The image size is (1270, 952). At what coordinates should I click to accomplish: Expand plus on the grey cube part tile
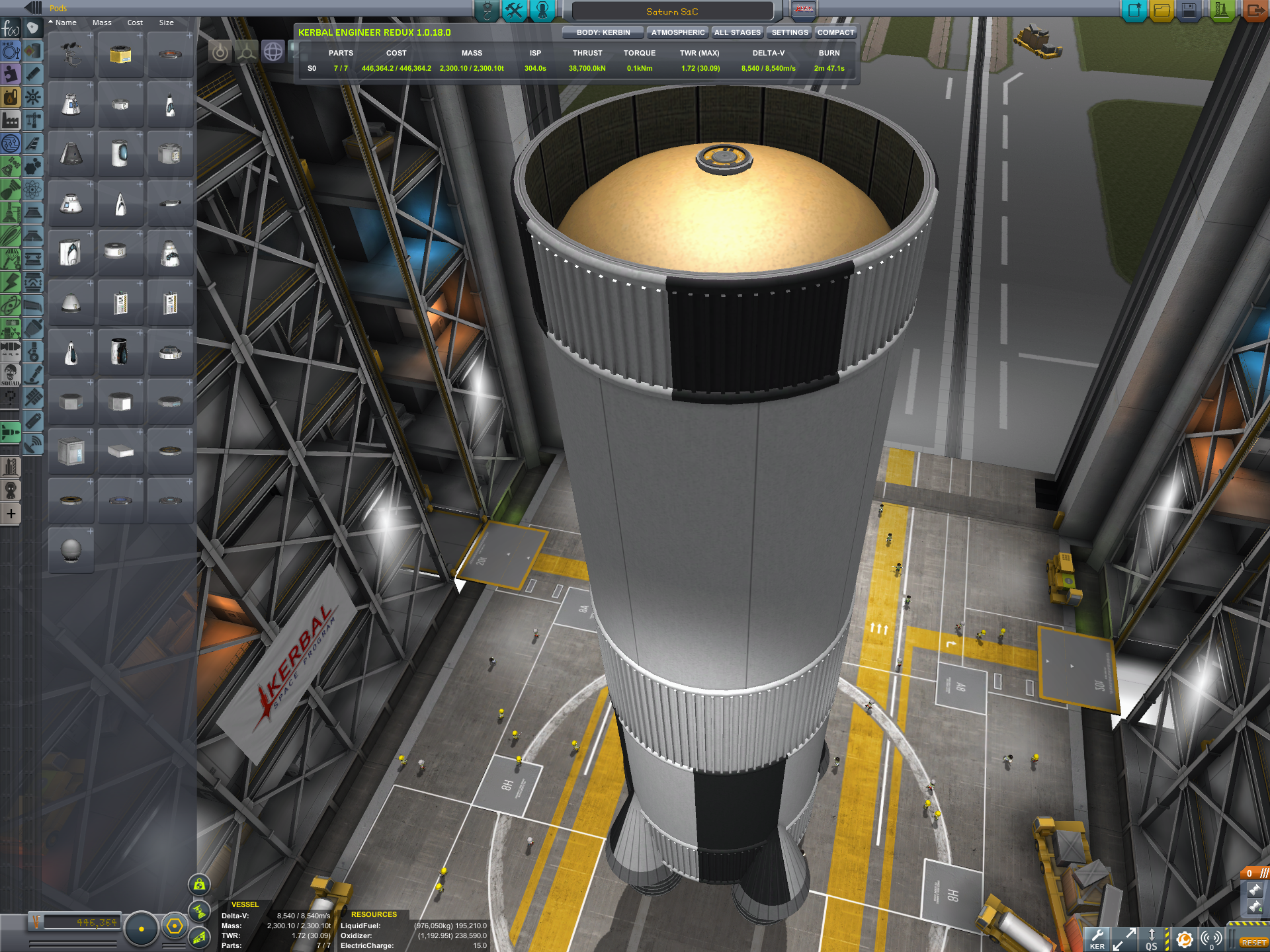(x=90, y=432)
